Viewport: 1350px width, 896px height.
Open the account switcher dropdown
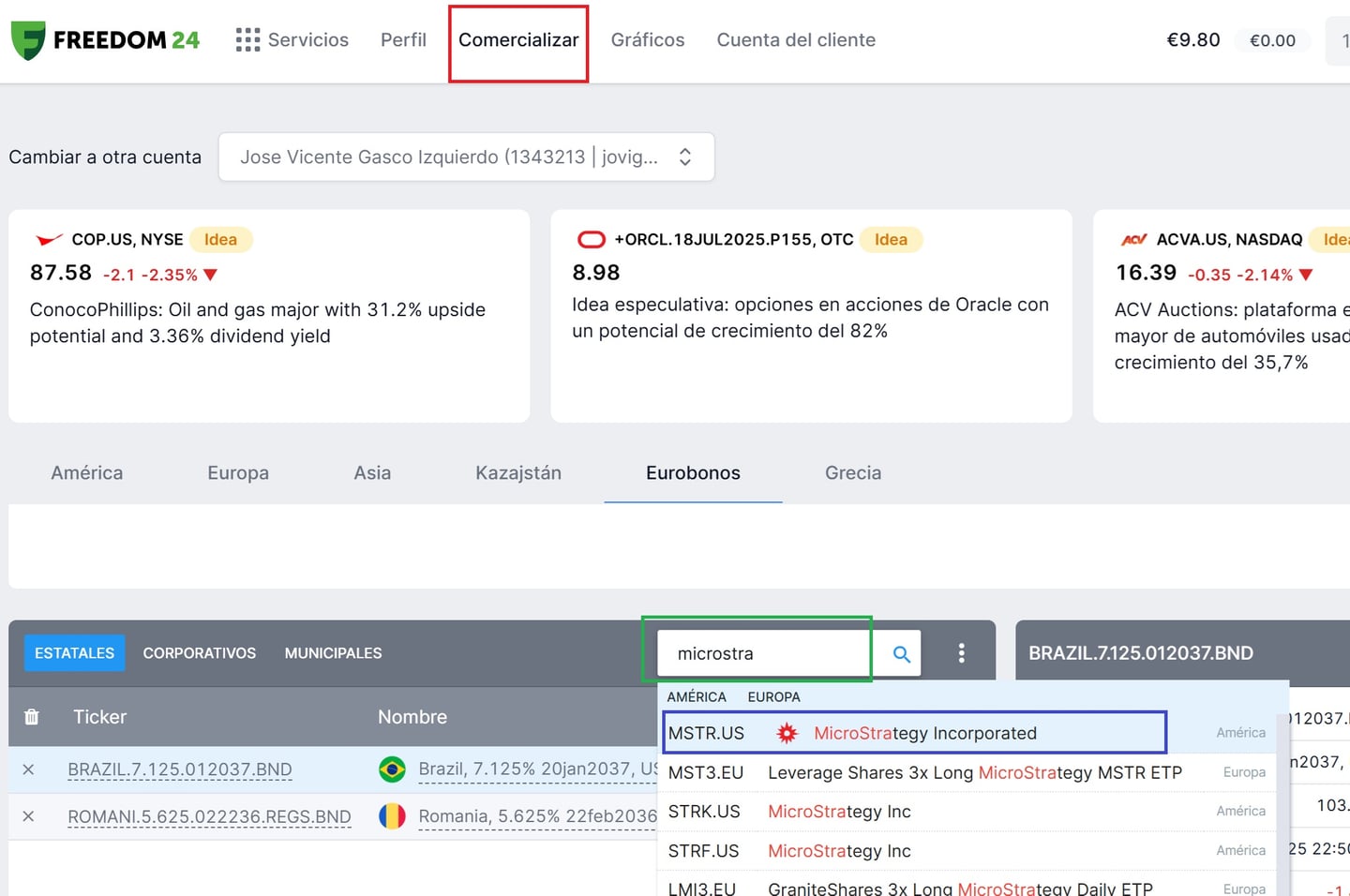[467, 157]
